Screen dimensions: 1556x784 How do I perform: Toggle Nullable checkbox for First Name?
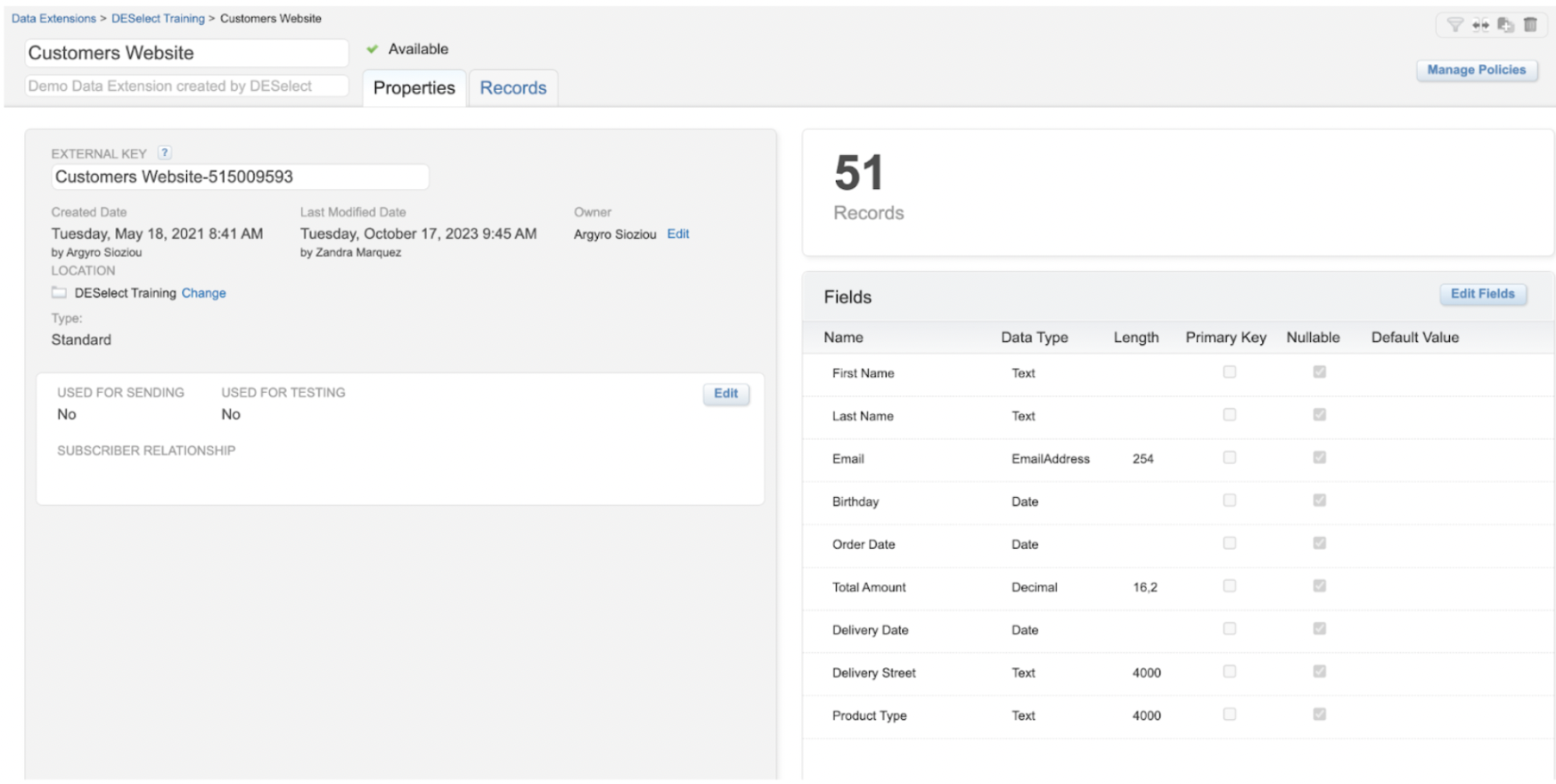[1320, 372]
